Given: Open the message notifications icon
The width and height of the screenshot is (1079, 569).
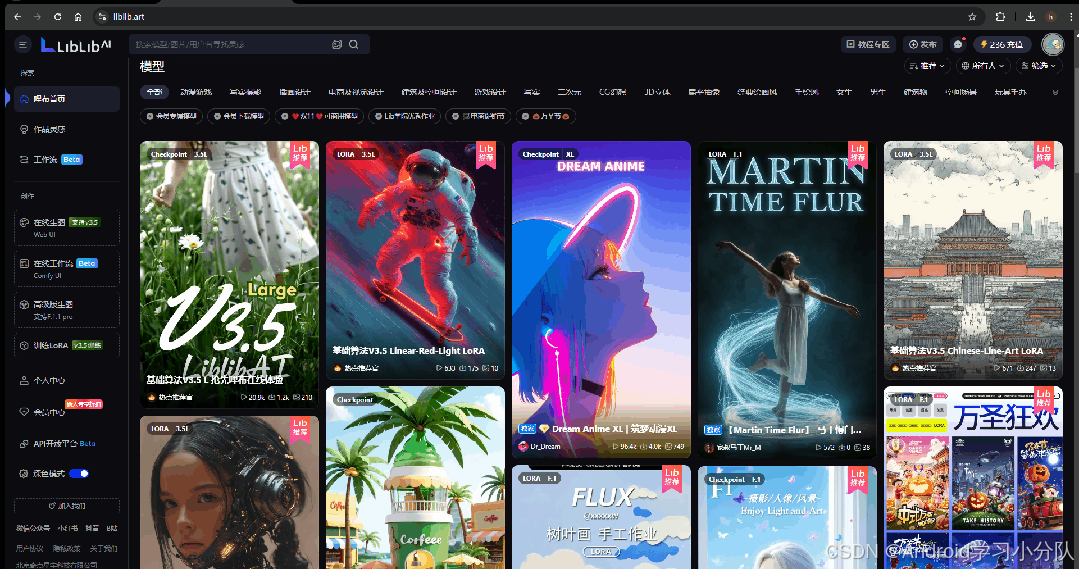Looking at the screenshot, I should tap(958, 44).
